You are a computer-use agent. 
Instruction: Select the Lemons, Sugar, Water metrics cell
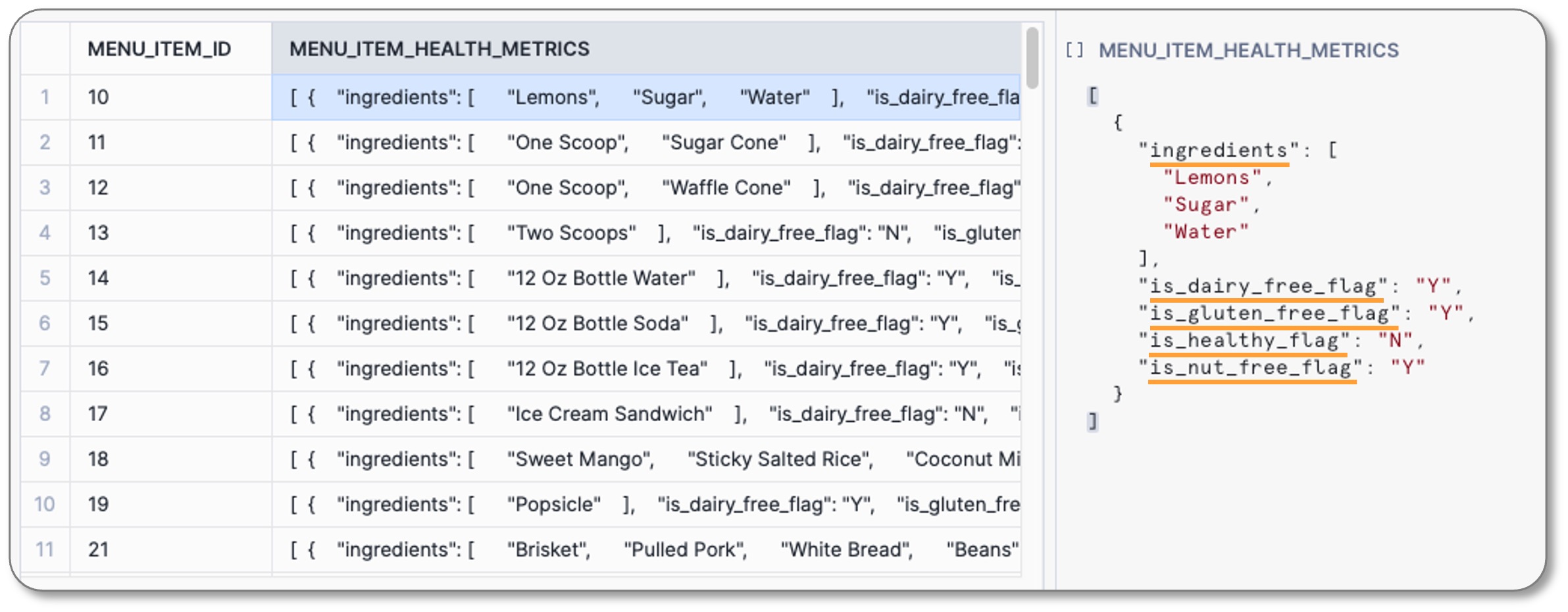[x=645, y=97]
